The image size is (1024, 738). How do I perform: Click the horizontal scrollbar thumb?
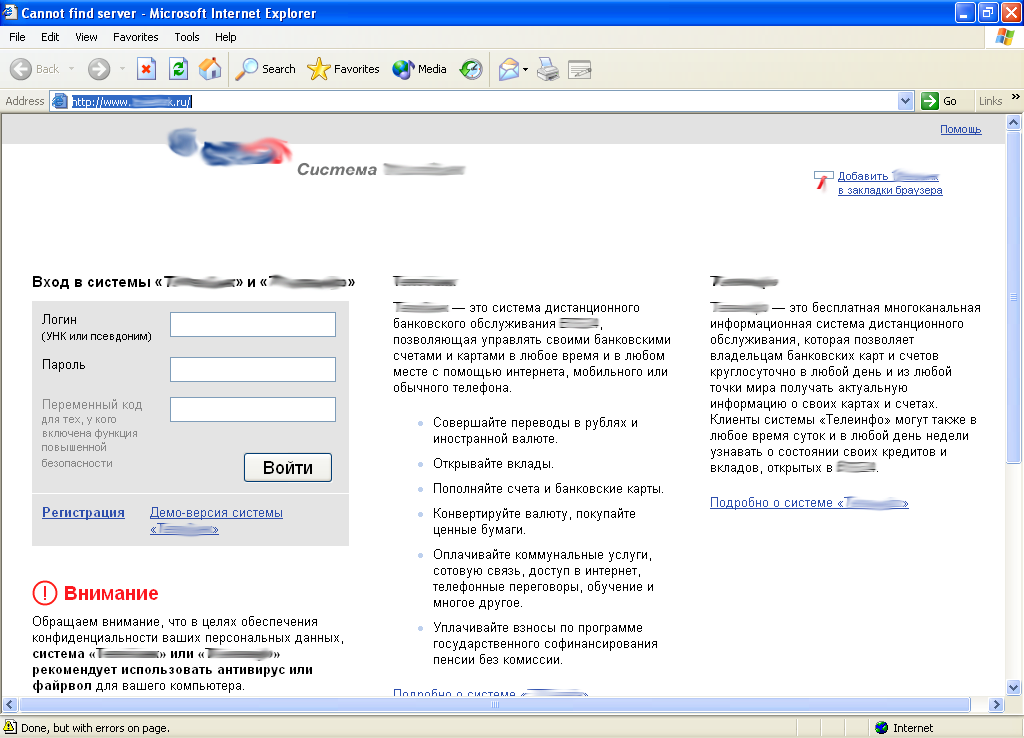(x=495, y=705)
